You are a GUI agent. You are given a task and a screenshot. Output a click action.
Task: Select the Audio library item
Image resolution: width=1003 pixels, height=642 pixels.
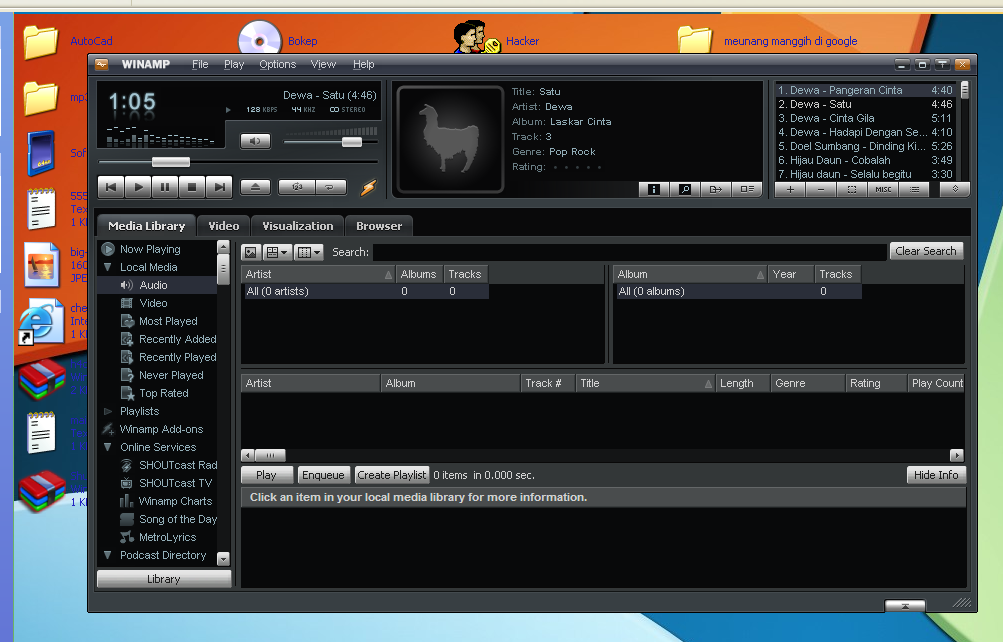[154, 285]
